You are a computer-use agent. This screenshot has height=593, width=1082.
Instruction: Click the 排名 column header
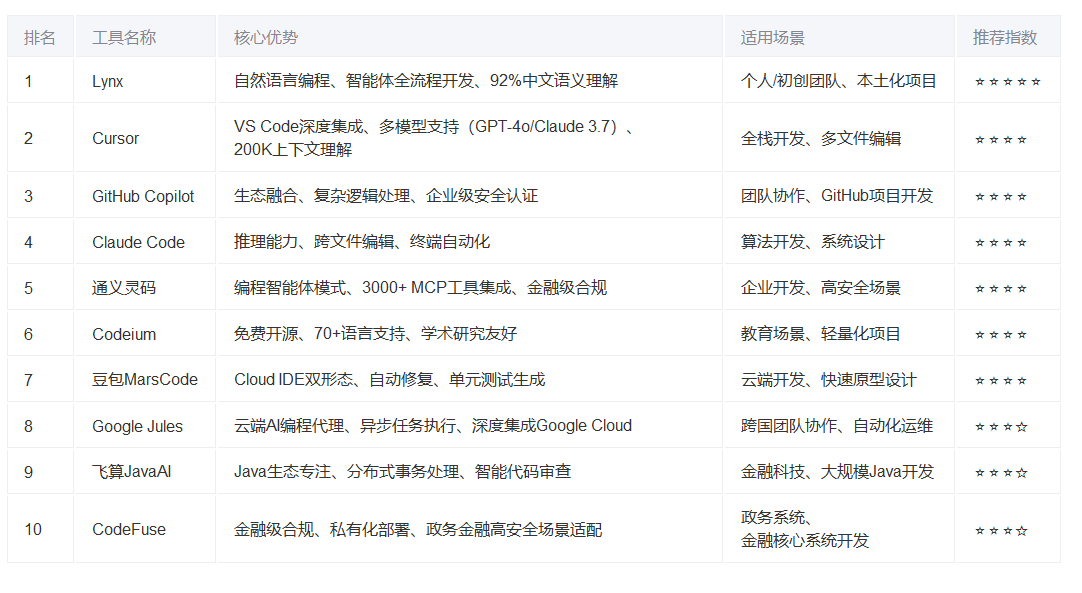pyautogui.click(x=40, y=37)
